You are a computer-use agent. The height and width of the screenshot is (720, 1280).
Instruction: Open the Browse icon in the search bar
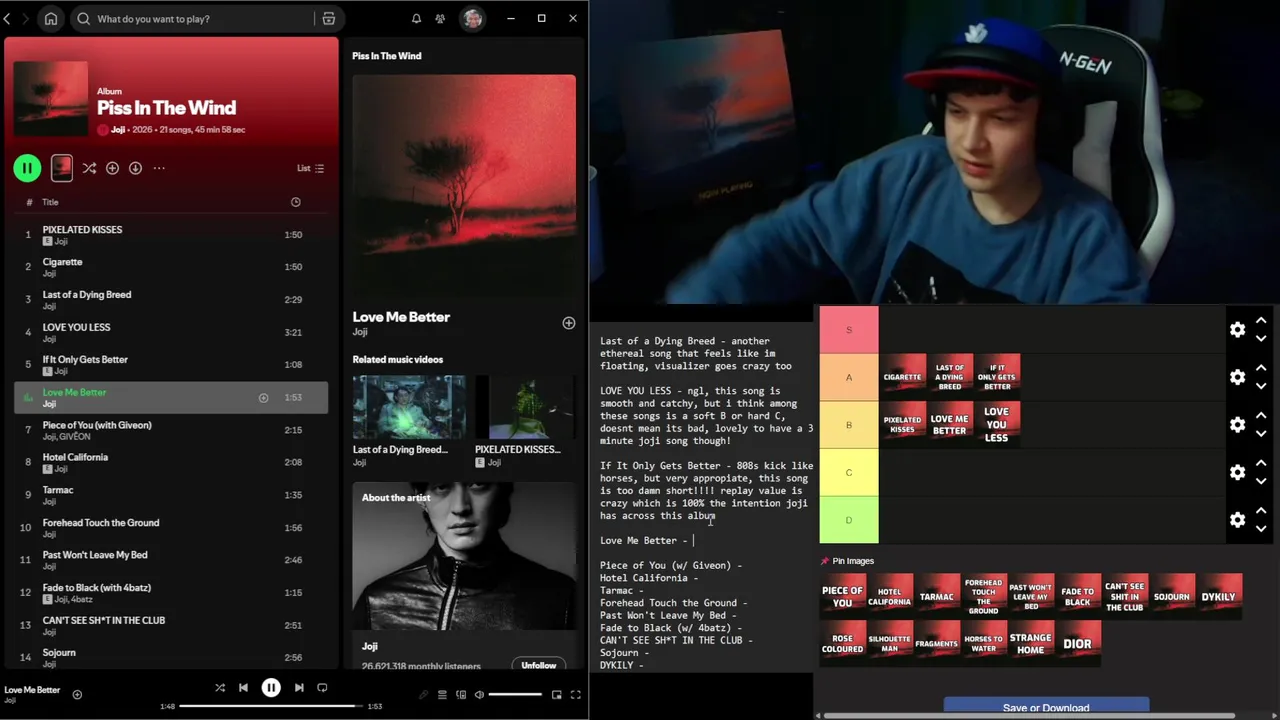328,18
